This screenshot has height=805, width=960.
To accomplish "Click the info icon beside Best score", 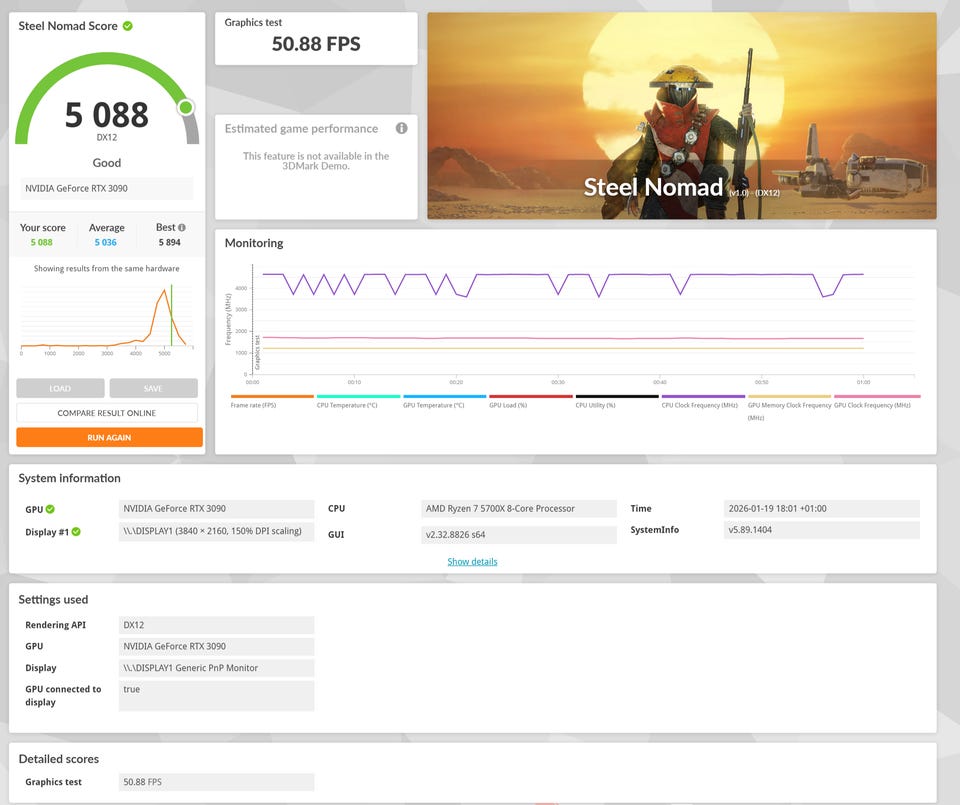I will pos(181,228).
